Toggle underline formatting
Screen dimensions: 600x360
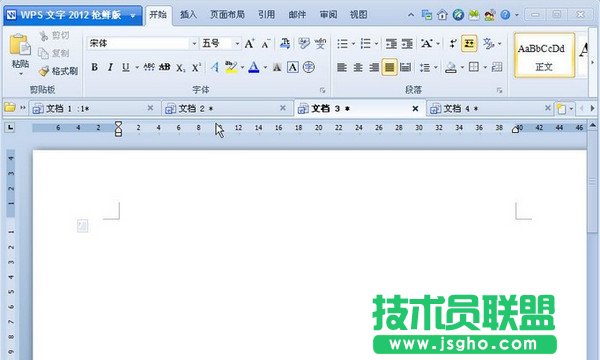[126, 67]
